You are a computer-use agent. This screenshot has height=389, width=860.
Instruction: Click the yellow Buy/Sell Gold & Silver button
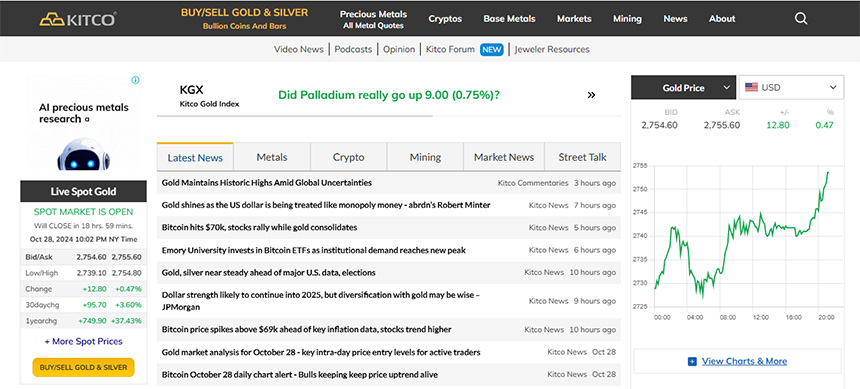83,367
